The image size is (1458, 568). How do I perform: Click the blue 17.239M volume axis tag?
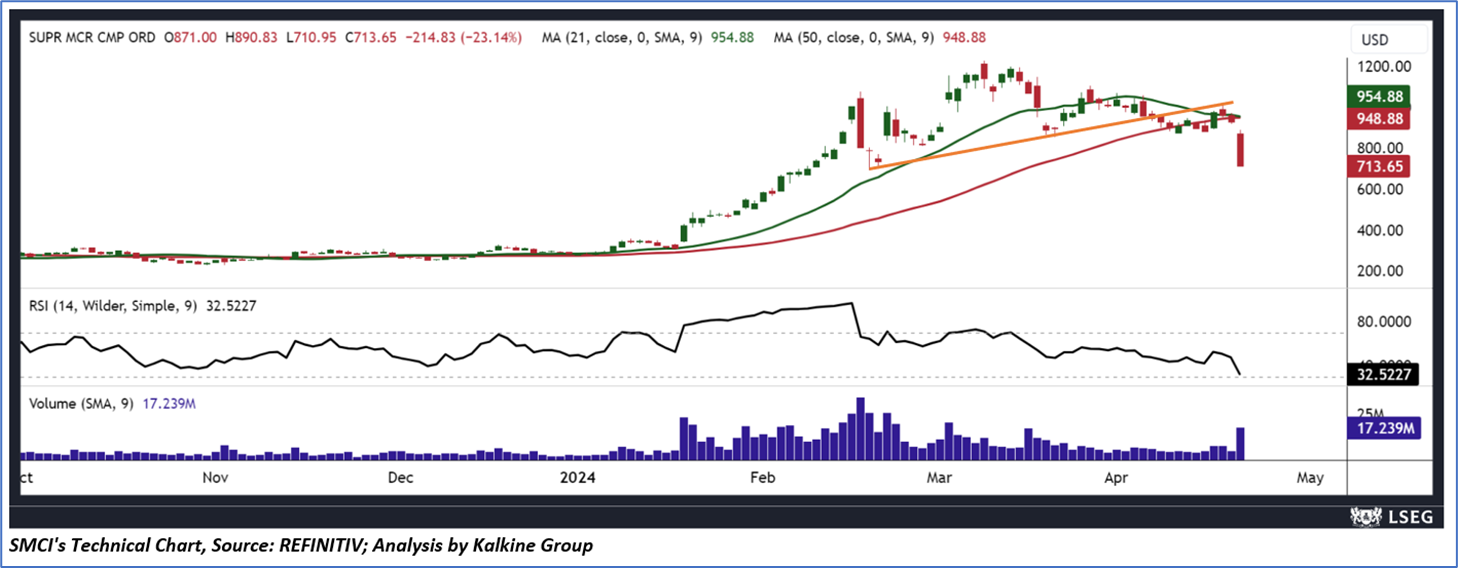tap(1386, 428)
